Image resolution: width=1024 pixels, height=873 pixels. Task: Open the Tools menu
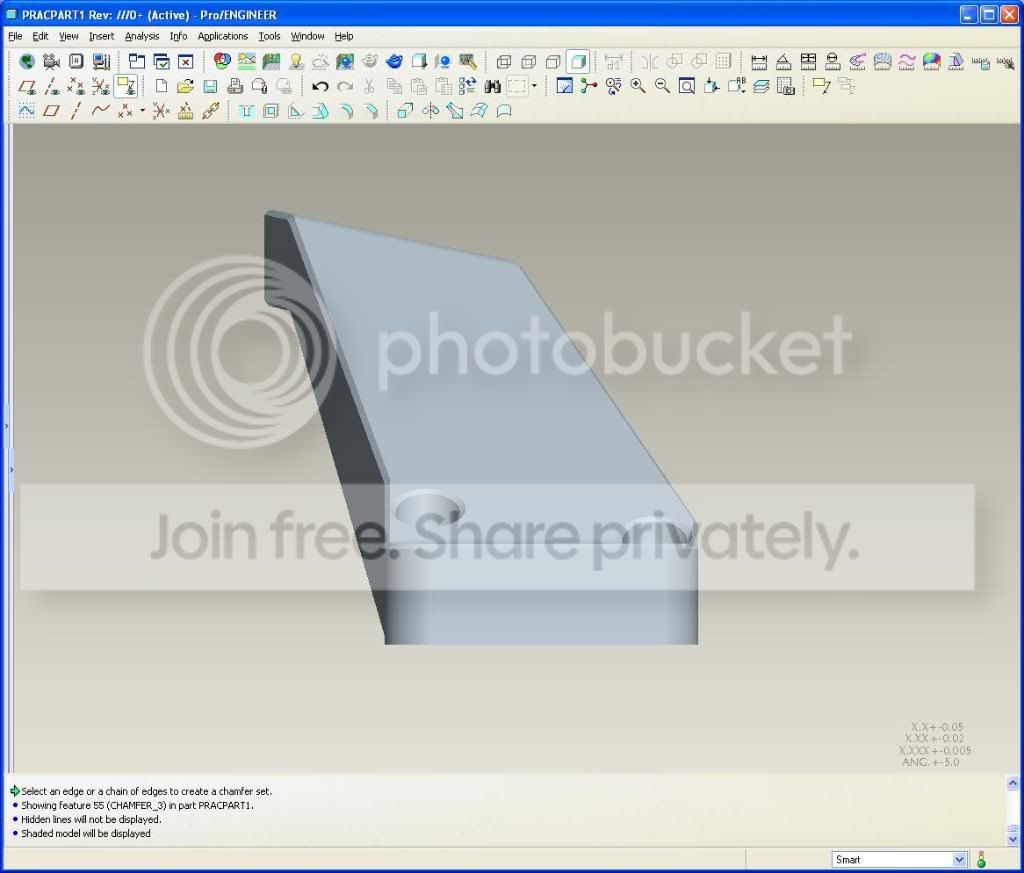pos(269,36)
